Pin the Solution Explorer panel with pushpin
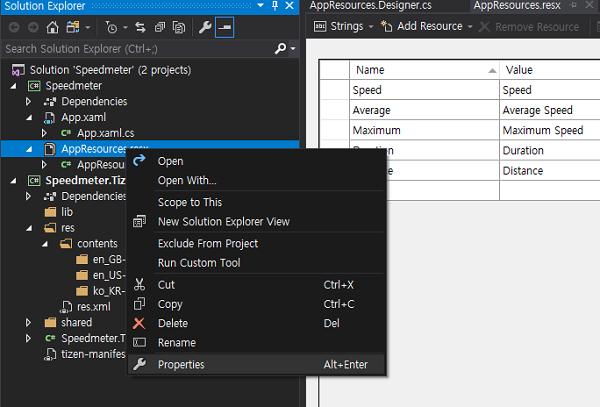 pos(273,7)
